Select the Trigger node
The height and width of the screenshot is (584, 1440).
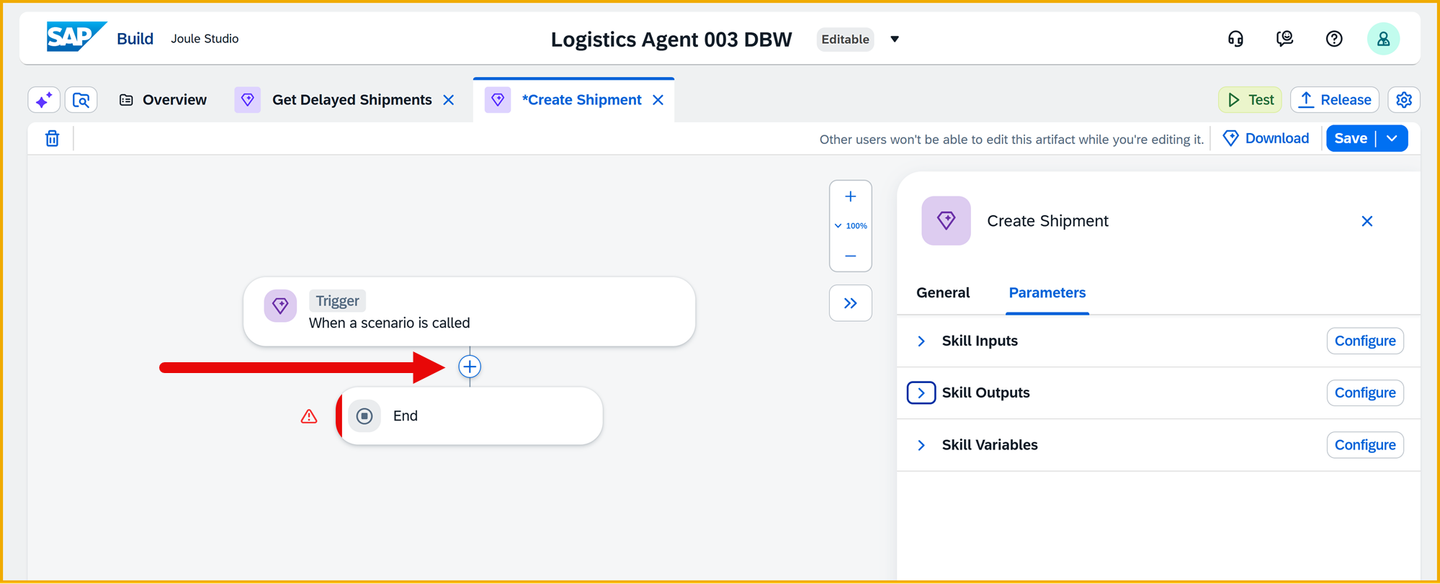coord(469,312)
